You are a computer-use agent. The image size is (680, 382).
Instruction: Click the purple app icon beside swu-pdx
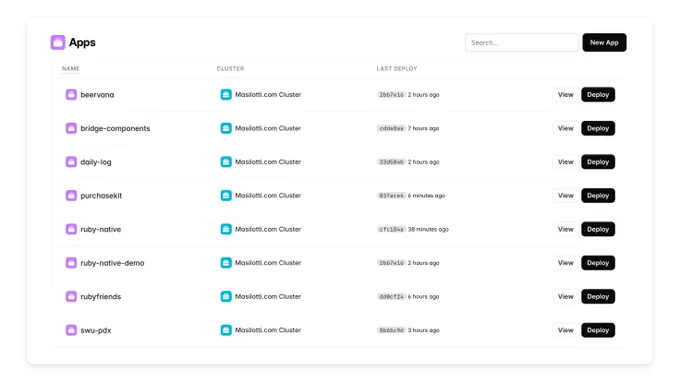[x=71, y=330]
